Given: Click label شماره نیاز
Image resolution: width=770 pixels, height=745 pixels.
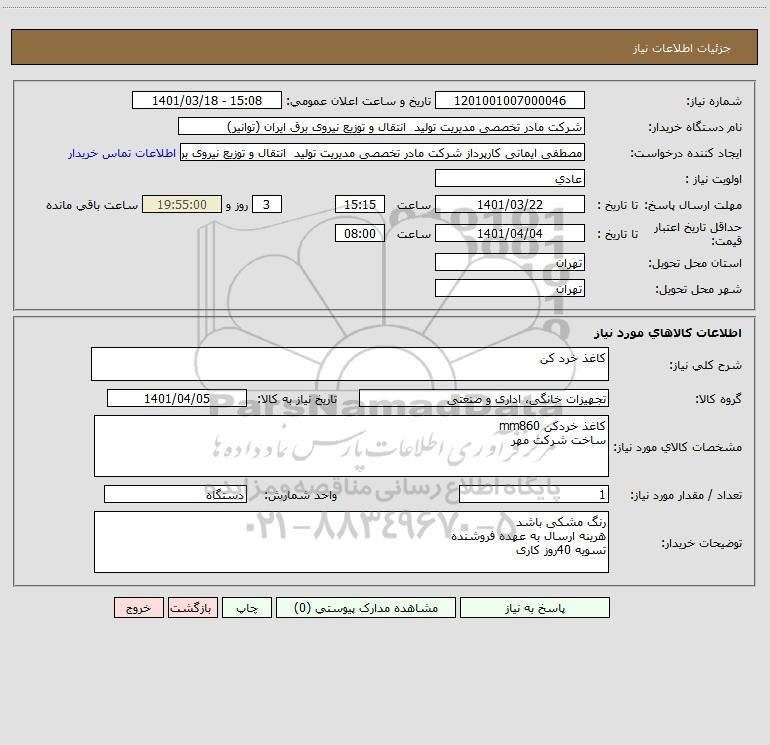Looking at the screenshot, I should pos(714,101).
